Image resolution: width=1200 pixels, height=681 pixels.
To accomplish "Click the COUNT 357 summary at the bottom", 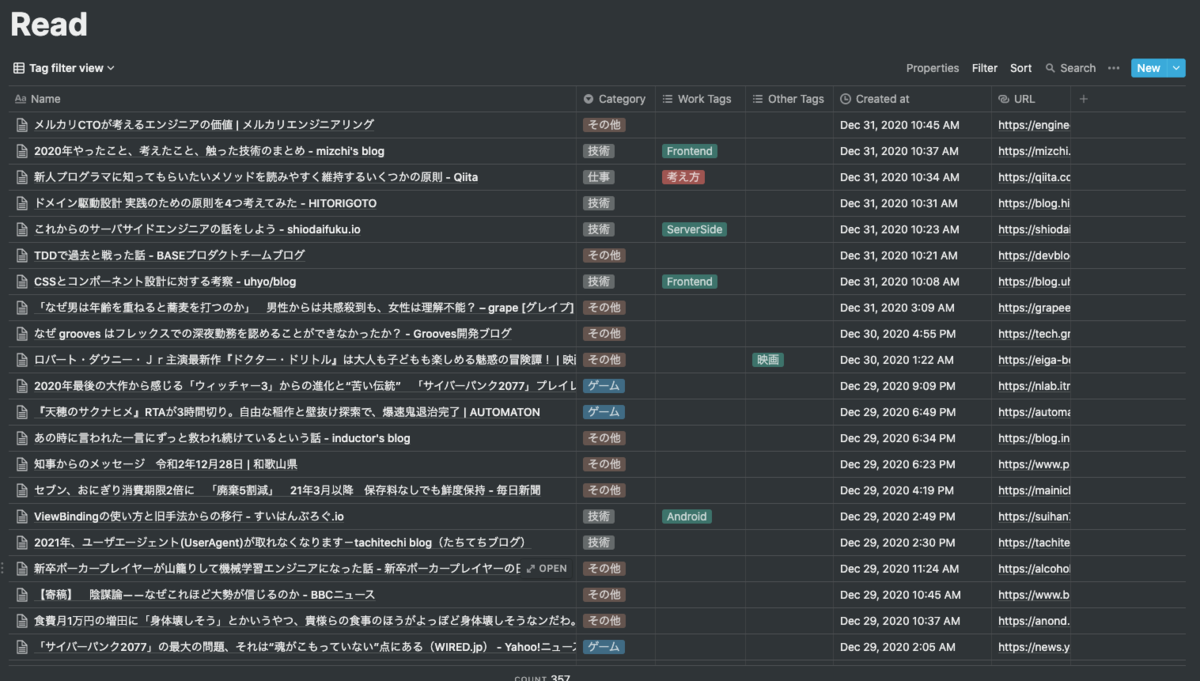I will coord(542,678).
